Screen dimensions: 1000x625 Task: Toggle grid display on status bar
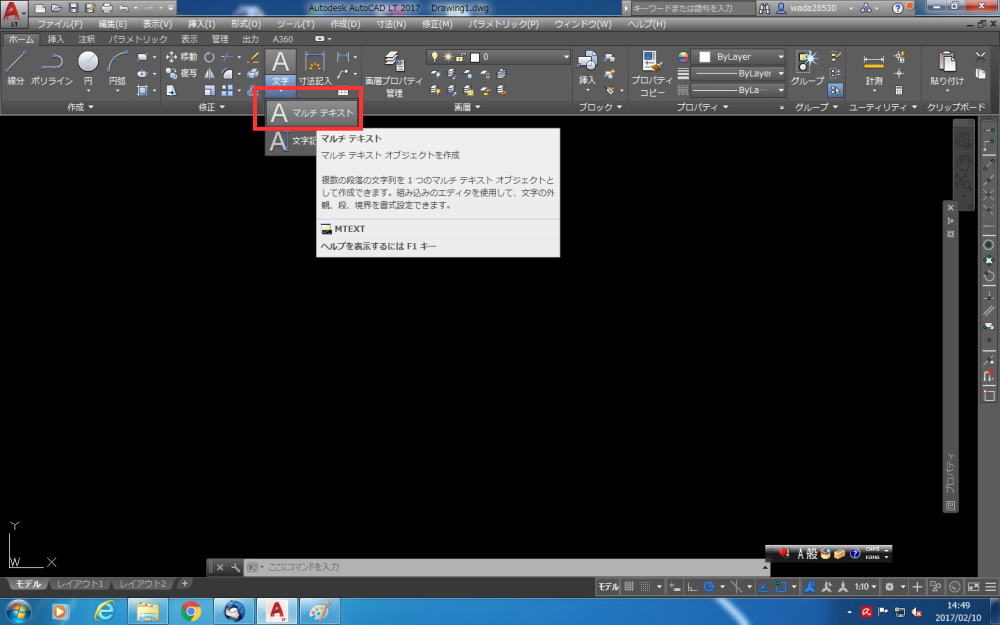click(x=629, y=587)
